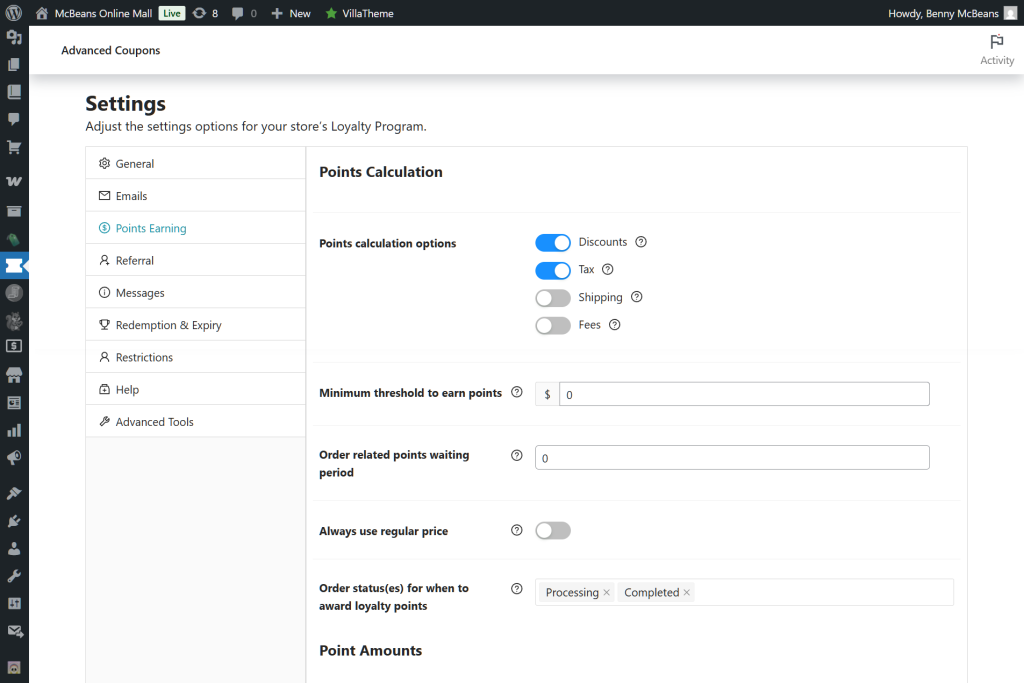Disable the Discounts points calculation toggle

coord(553,242)
